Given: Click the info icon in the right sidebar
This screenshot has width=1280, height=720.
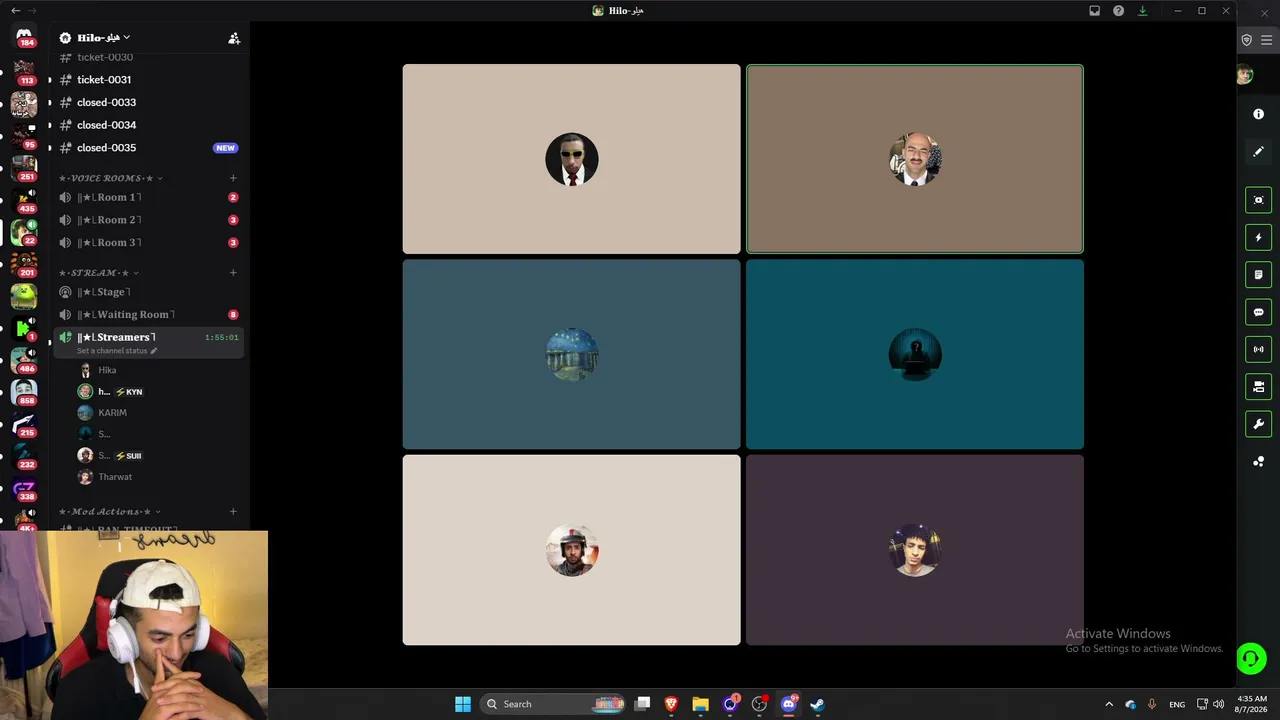Looking at the screenshot, I should [x=1258, y=114].
